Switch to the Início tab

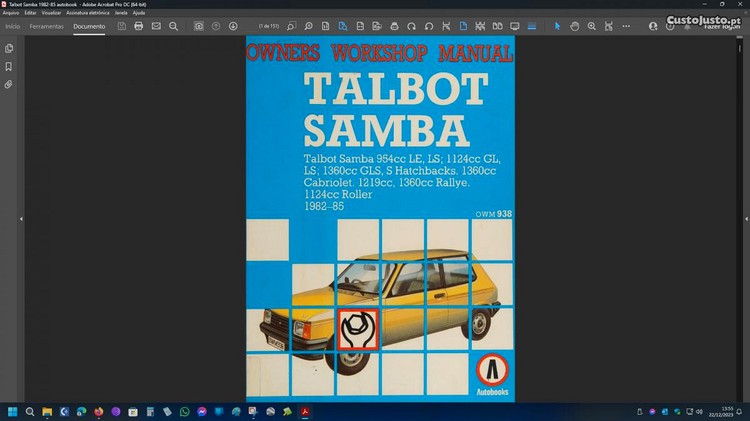coord(12,26)
